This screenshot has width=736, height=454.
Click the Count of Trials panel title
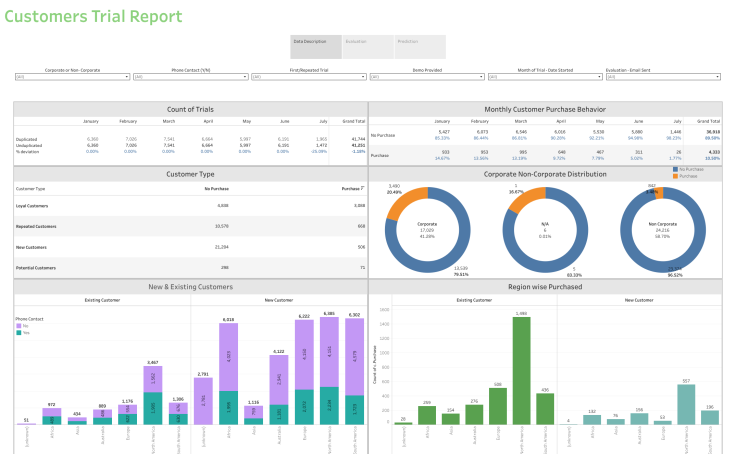click(x=190, y=109)
